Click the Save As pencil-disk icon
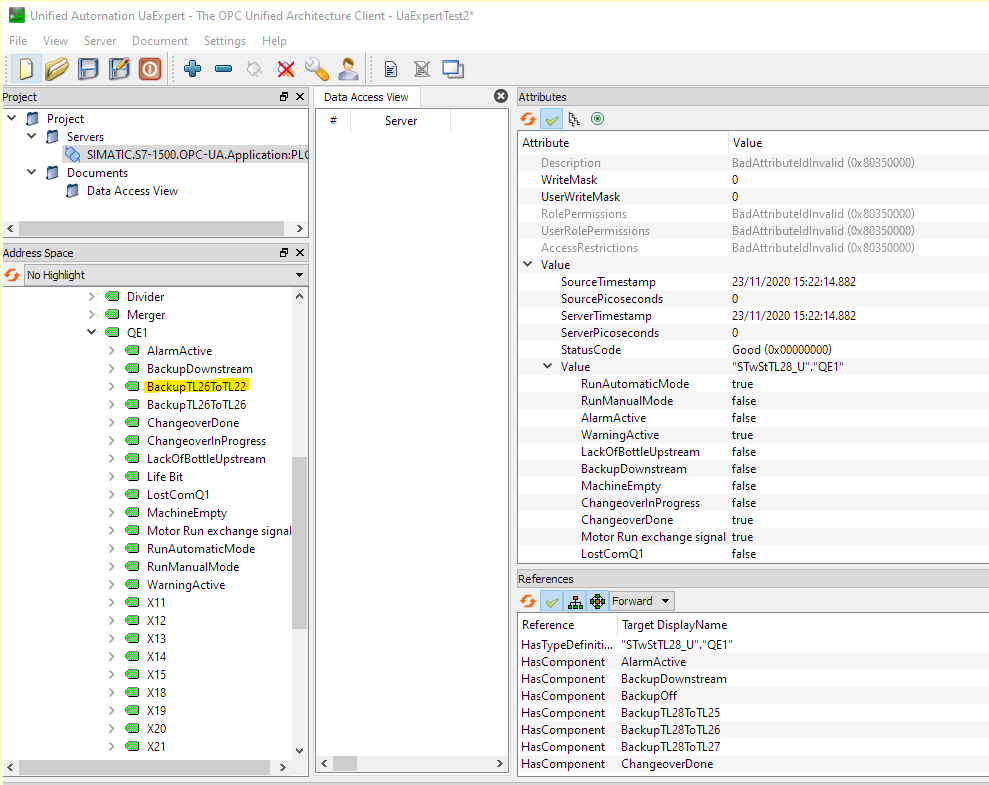 pyautogui.click(x=119, y=69)
